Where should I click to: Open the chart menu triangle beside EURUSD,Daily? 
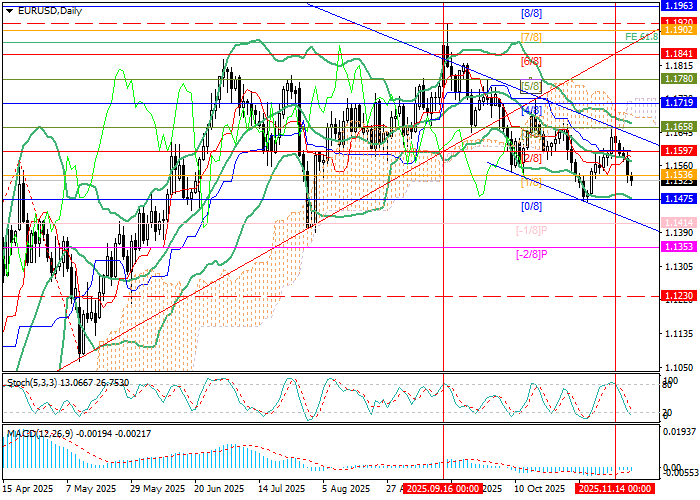coord(9,12)
